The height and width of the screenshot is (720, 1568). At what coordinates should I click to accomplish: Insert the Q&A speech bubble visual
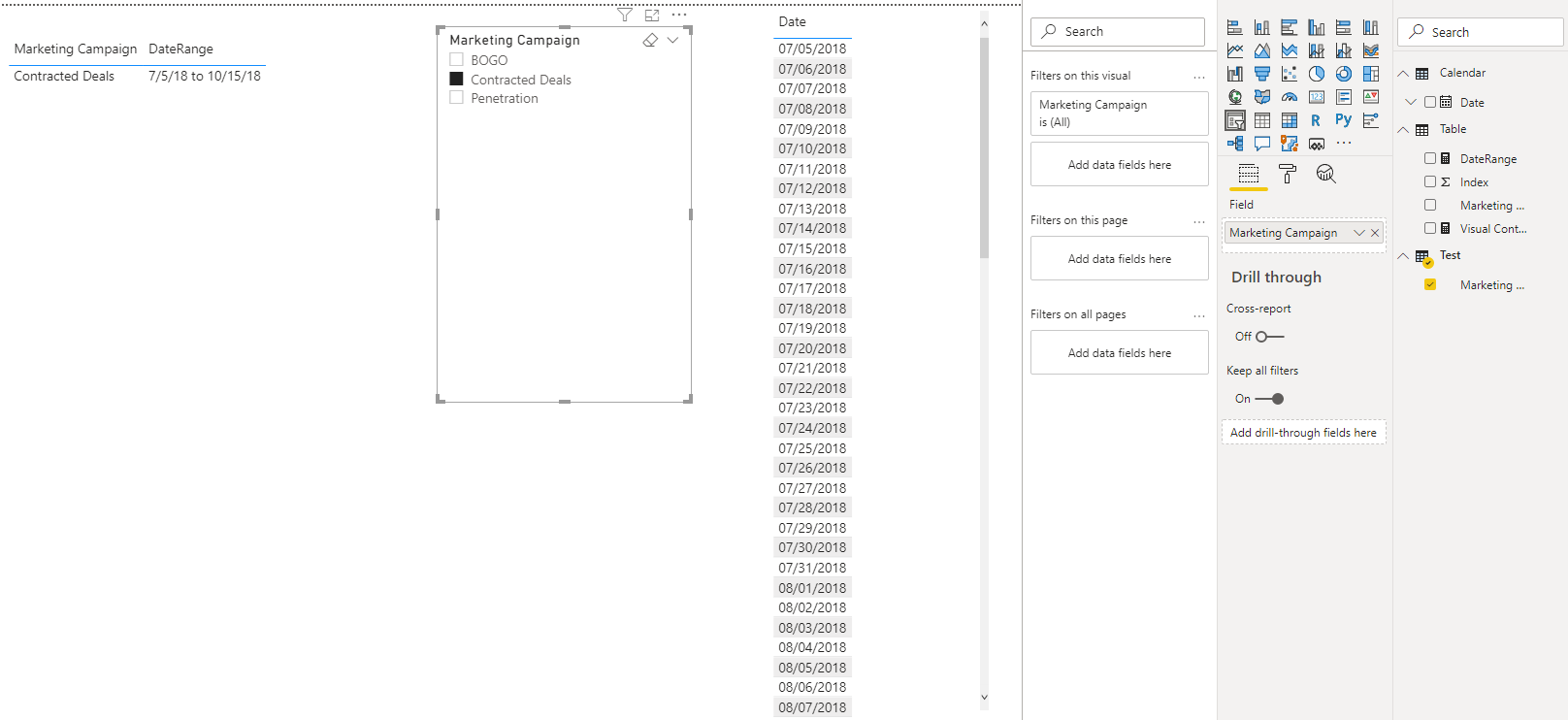(x=1262, y=144)
